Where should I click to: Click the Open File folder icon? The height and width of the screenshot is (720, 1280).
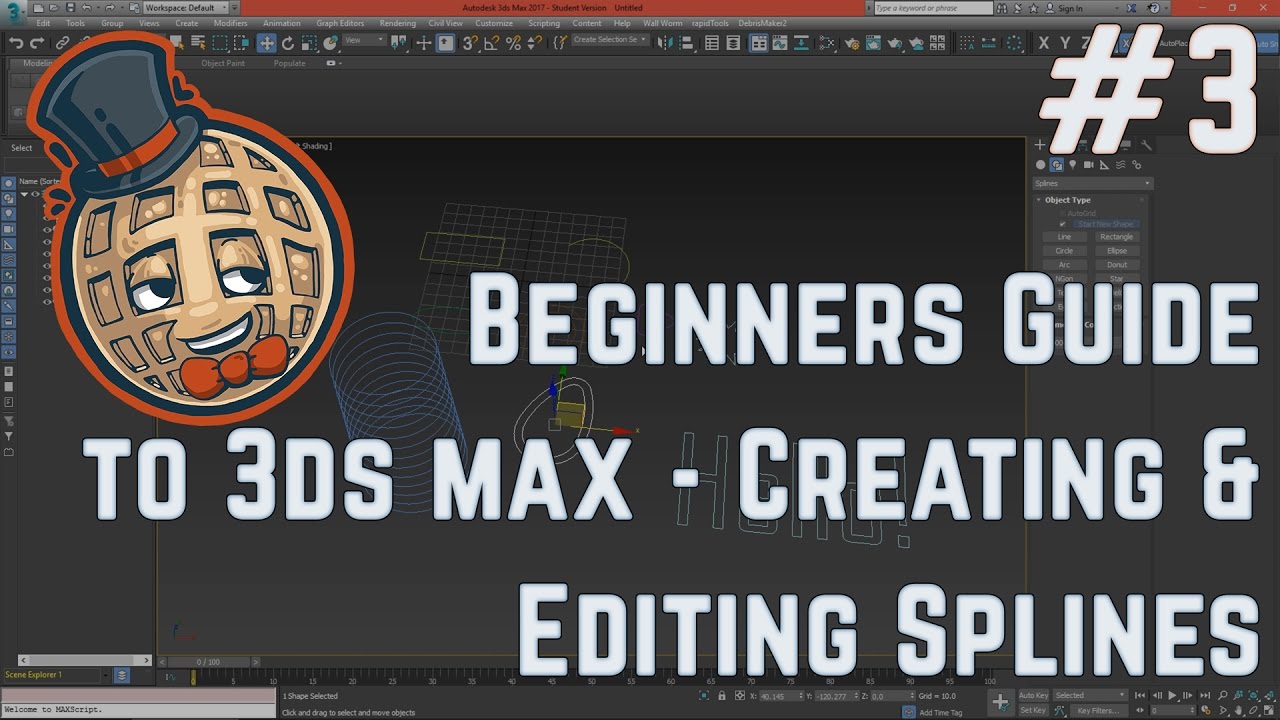53,8
